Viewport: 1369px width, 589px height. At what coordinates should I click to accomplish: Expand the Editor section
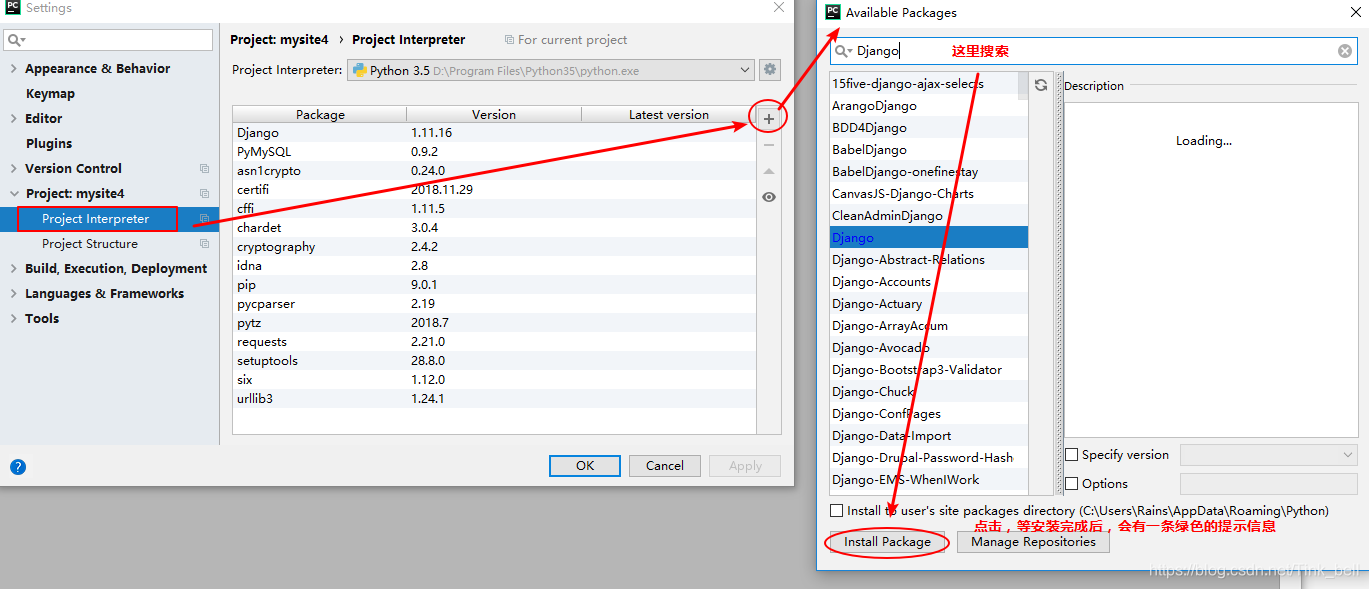pyautogui.click(x=13, y=119)
